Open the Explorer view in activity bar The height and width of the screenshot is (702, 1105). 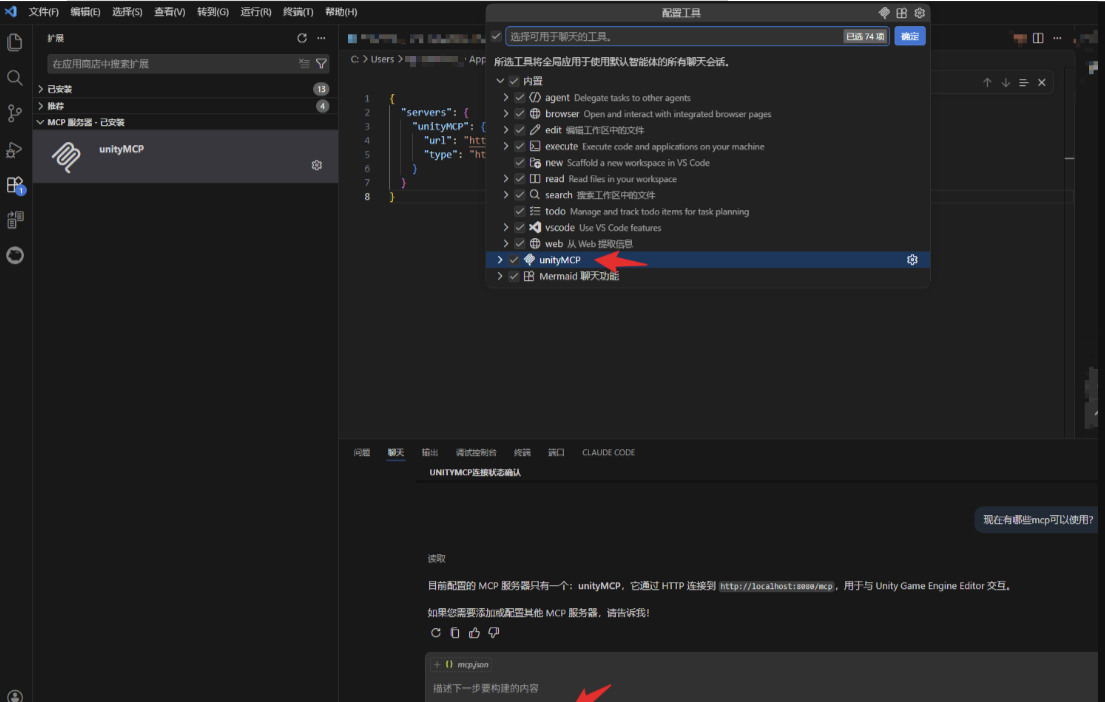pos(14,42)
